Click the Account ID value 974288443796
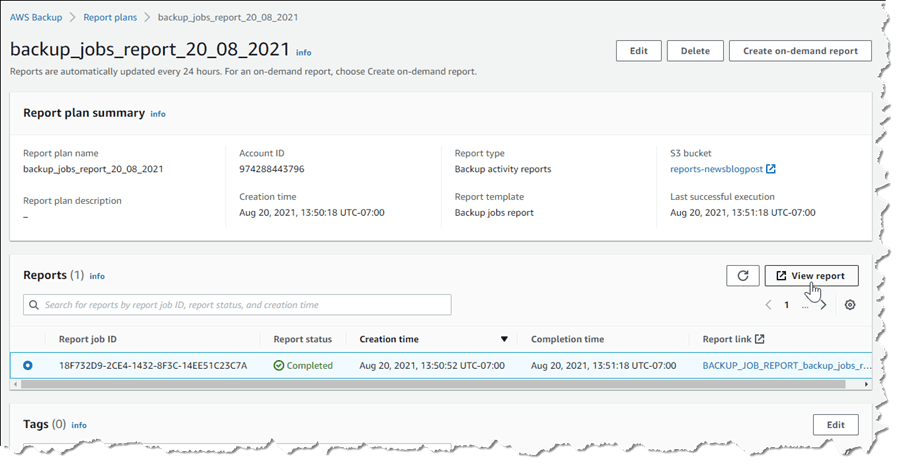Image resolution: width=901 pixels, height=466 pixels. (272, 169)
